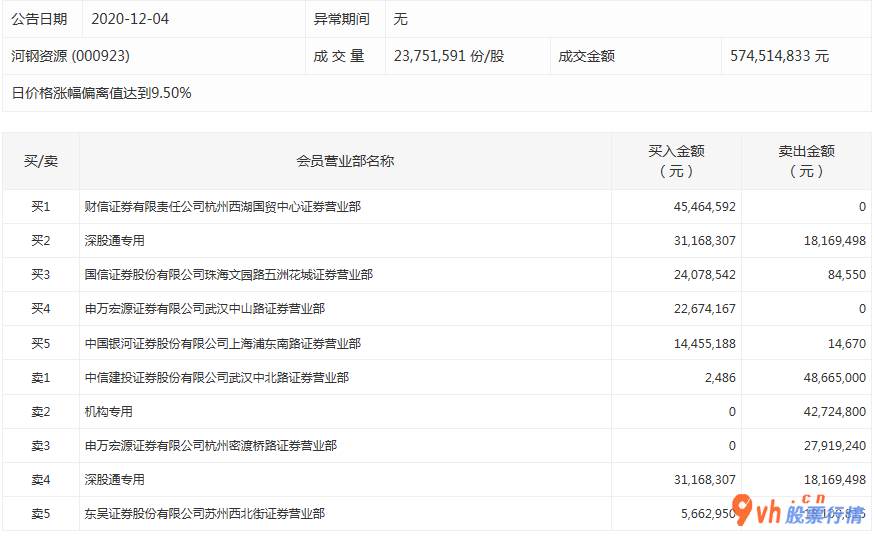Click 深股通专用 in the 卖4 row
Image resolution: width=874 pixels, height=536 pixels.
pos(114,480)
